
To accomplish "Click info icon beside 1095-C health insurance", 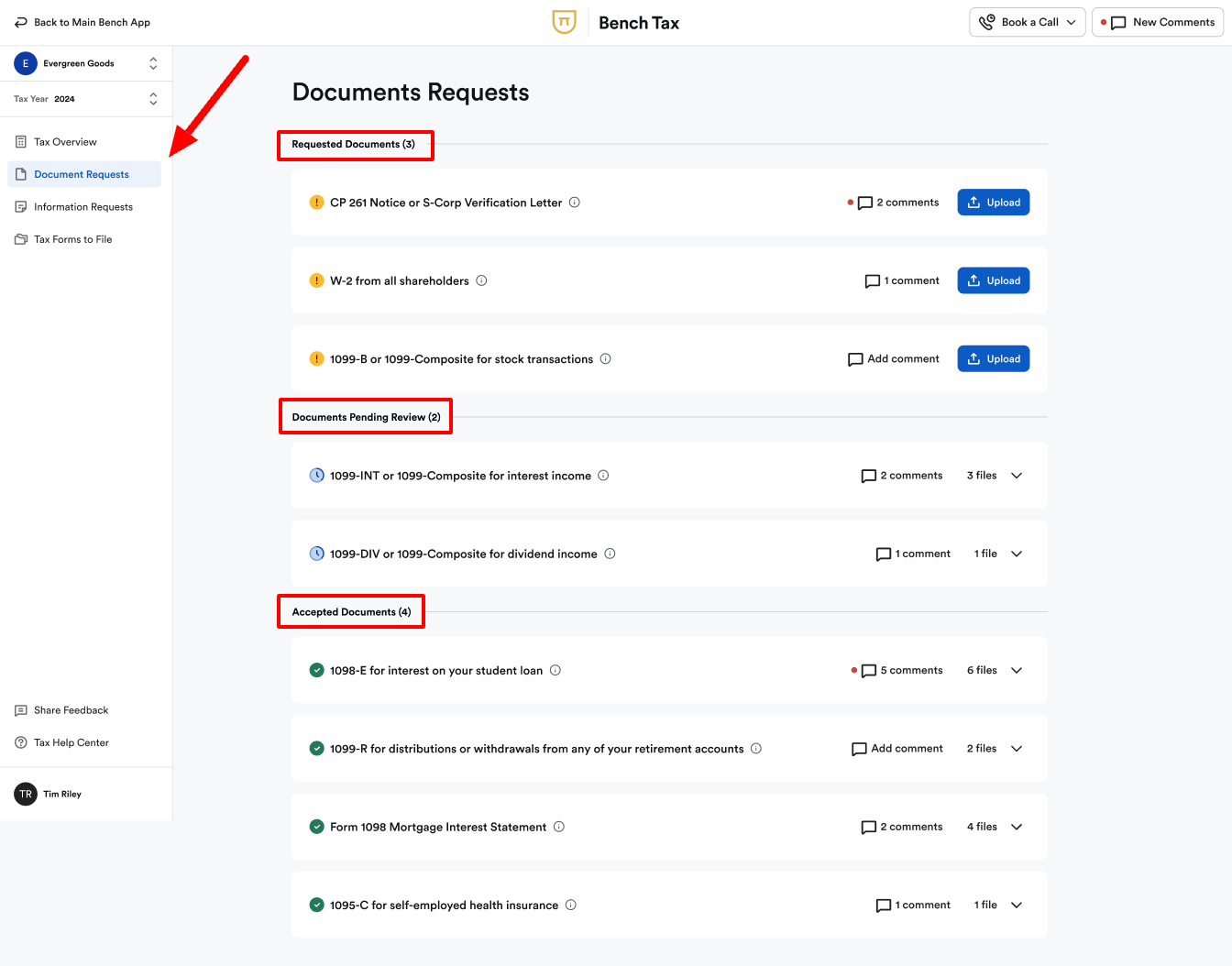I will click(571, 905).
